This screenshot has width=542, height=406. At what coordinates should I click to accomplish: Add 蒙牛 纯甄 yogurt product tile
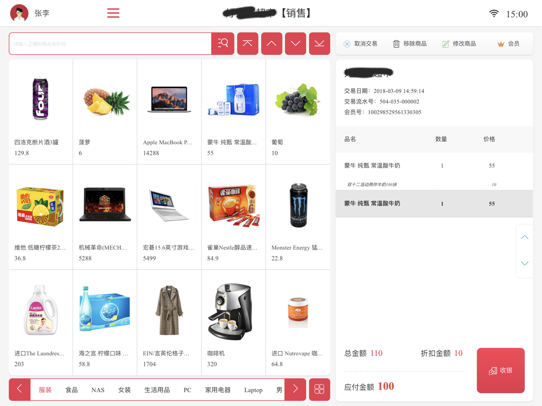(234, 112)
